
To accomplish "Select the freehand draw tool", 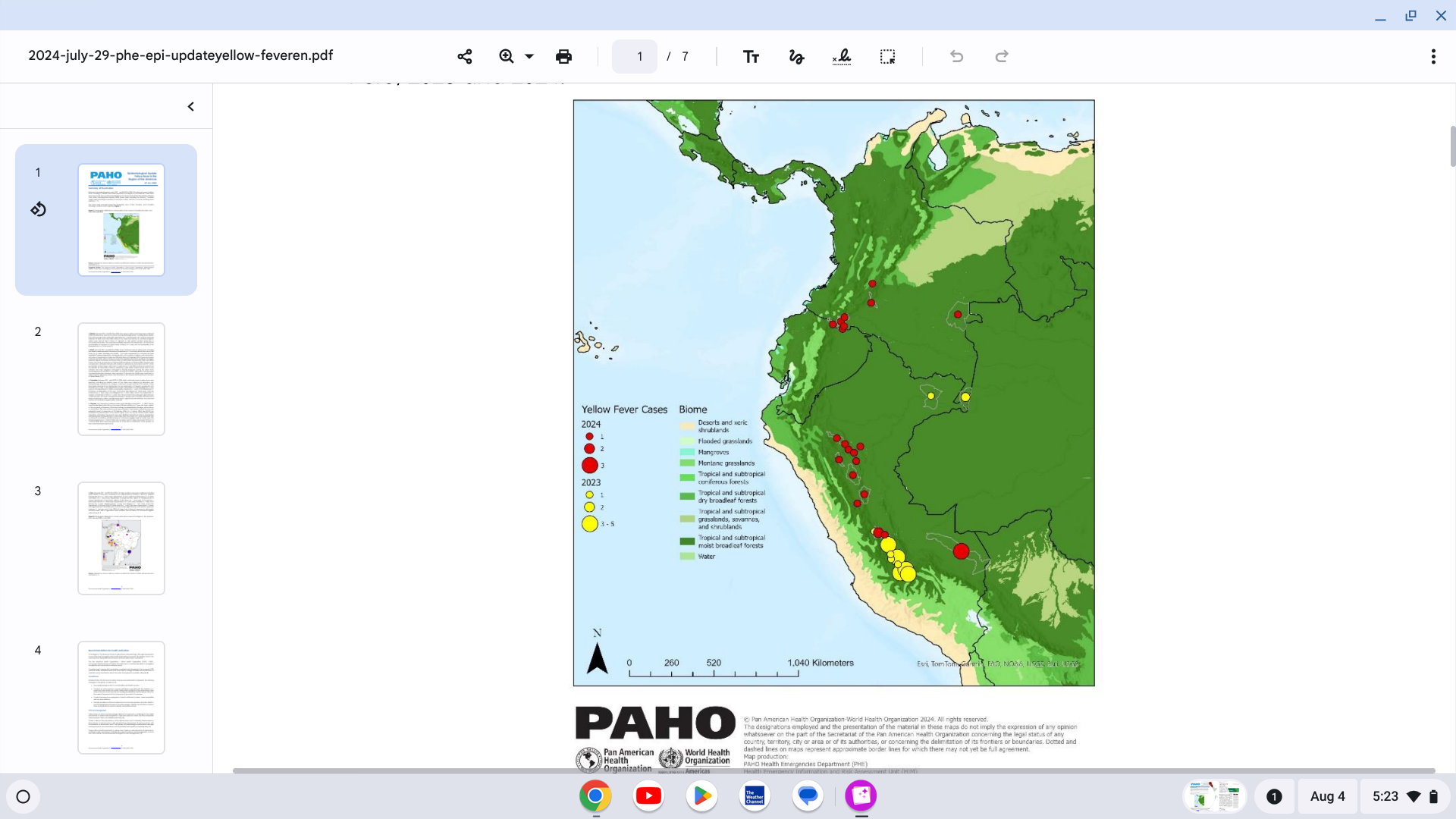I will pyautogui.click(x=796, y=56).
